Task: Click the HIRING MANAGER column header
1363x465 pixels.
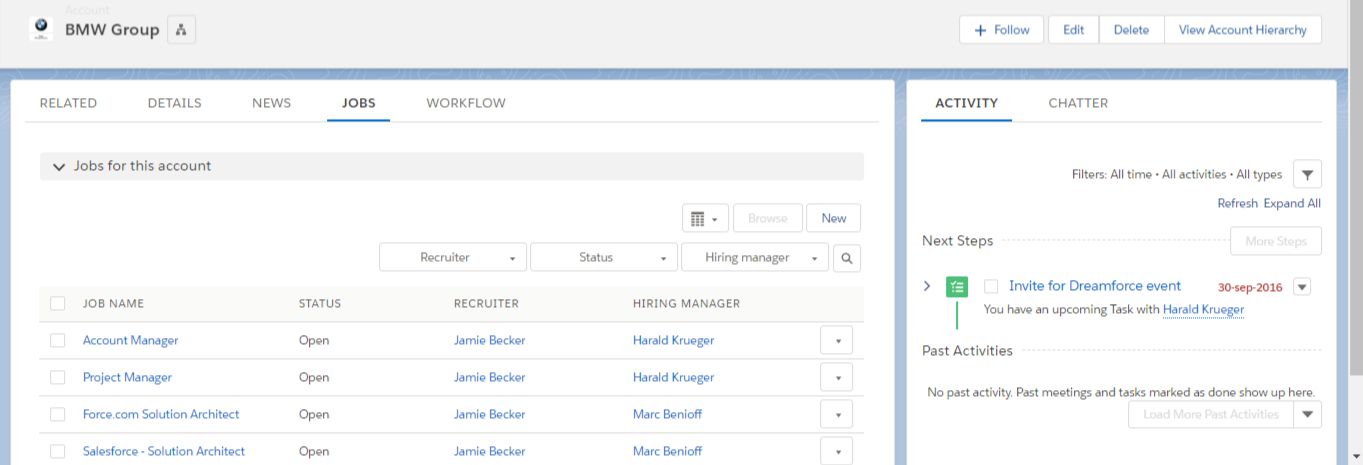Action: click(x=687, y=304)
